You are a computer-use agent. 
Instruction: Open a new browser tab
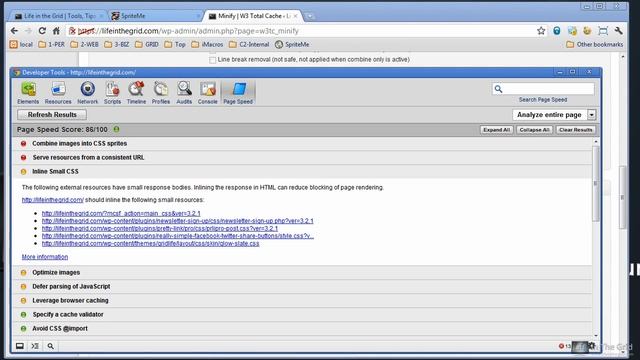pos(310,16)
